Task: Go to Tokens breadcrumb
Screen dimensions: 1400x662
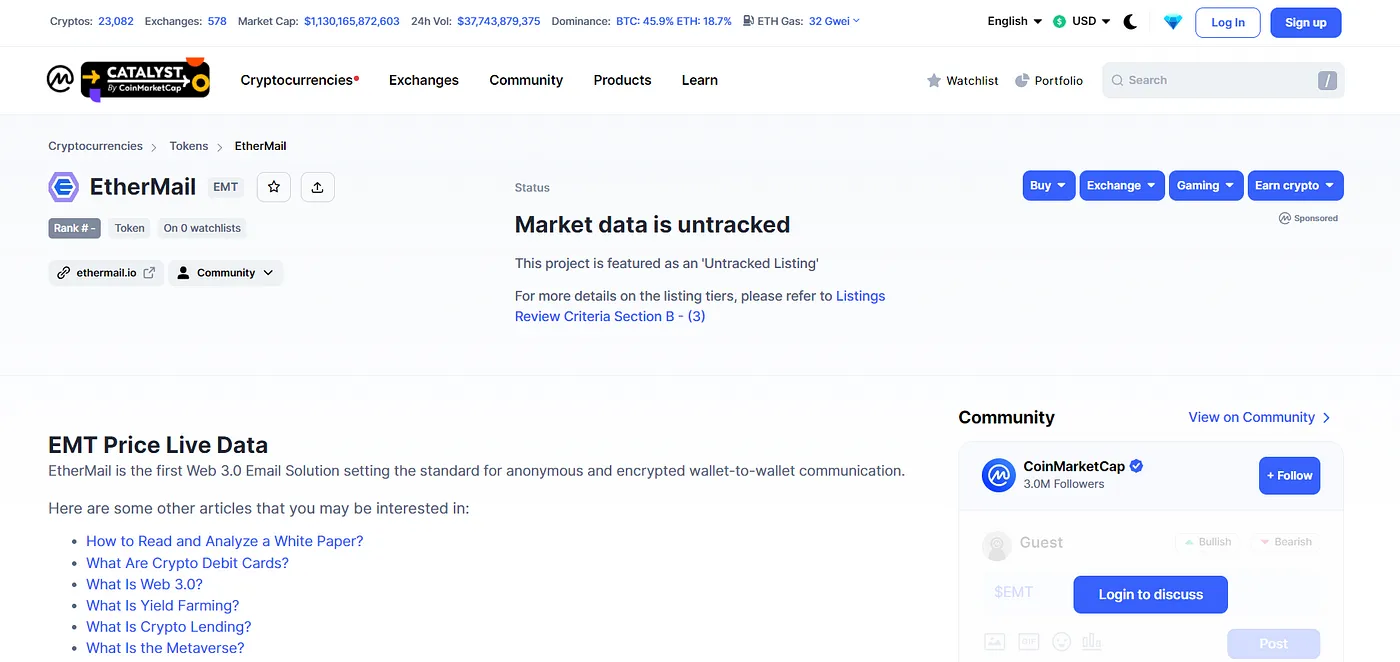Action: [x=189, y=146]
